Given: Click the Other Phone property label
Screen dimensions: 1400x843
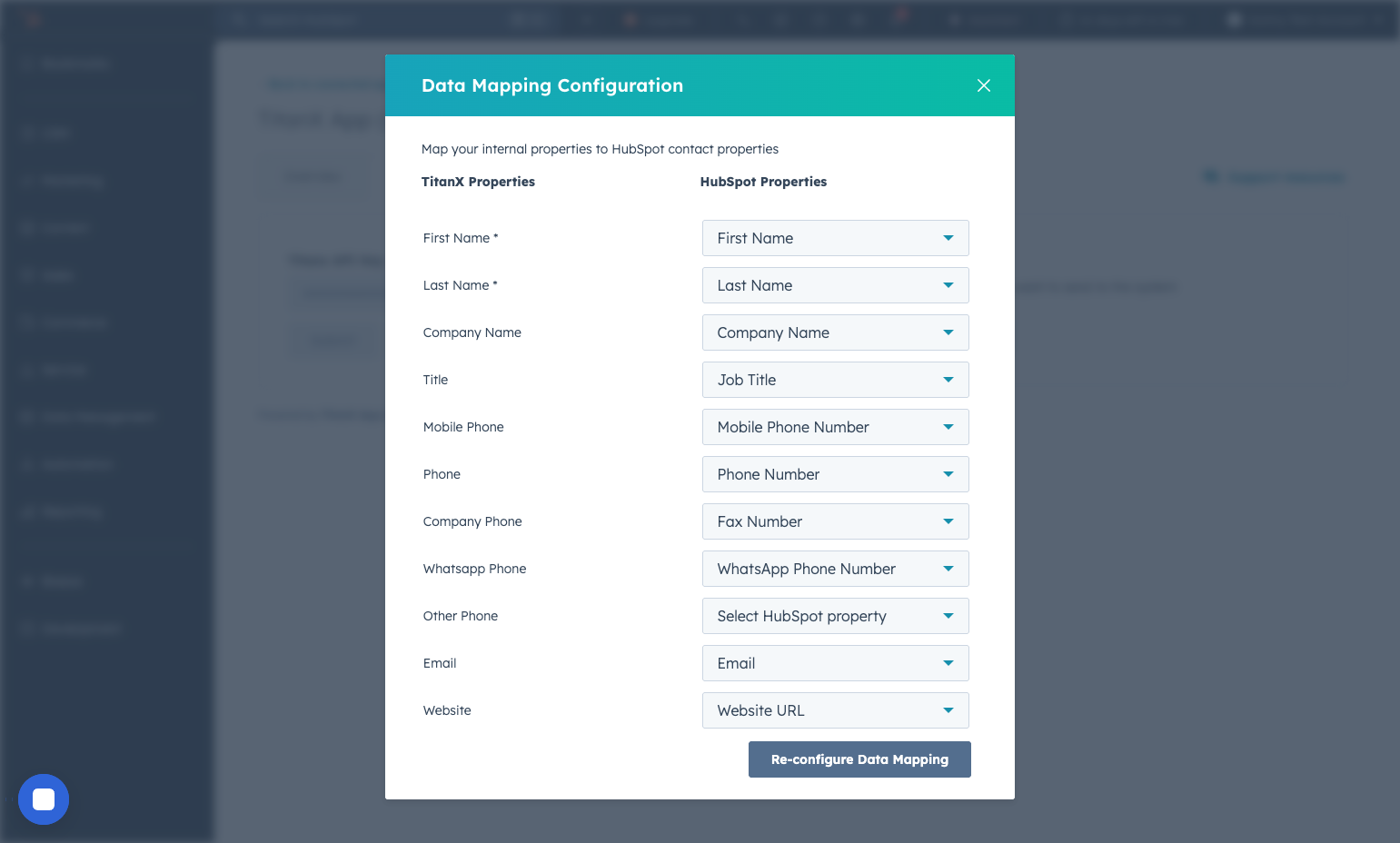Looking at the screenshot, I should pos(461,616).
